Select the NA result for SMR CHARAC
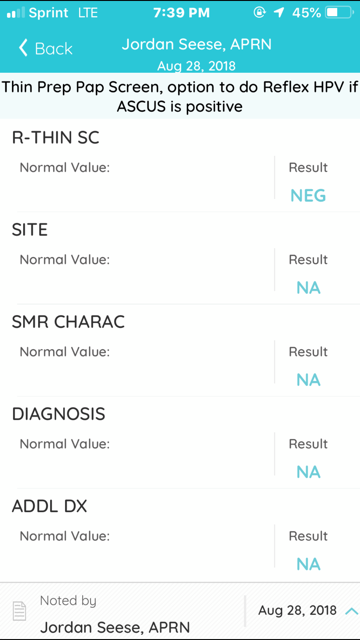Screen dimensions: 360x640 (x=308, y=380)
